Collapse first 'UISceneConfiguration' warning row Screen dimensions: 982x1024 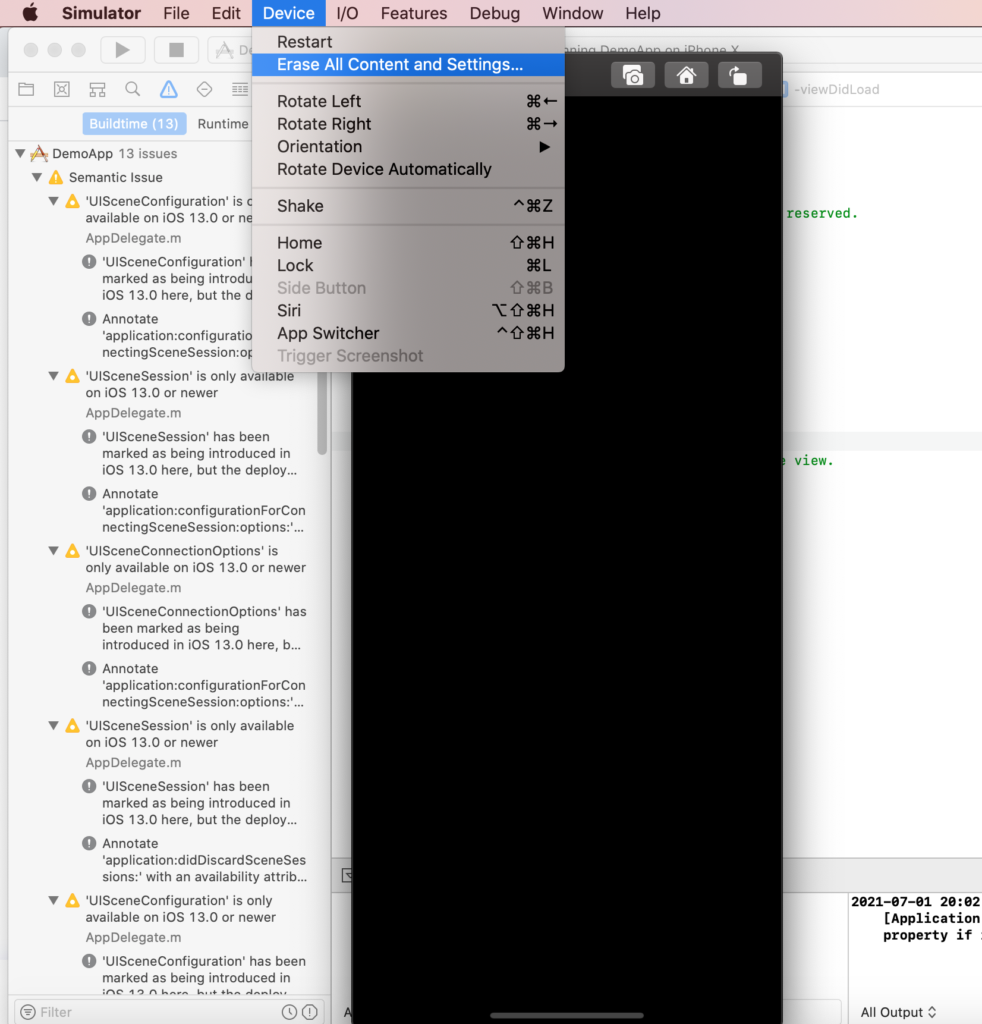point(54,201)
